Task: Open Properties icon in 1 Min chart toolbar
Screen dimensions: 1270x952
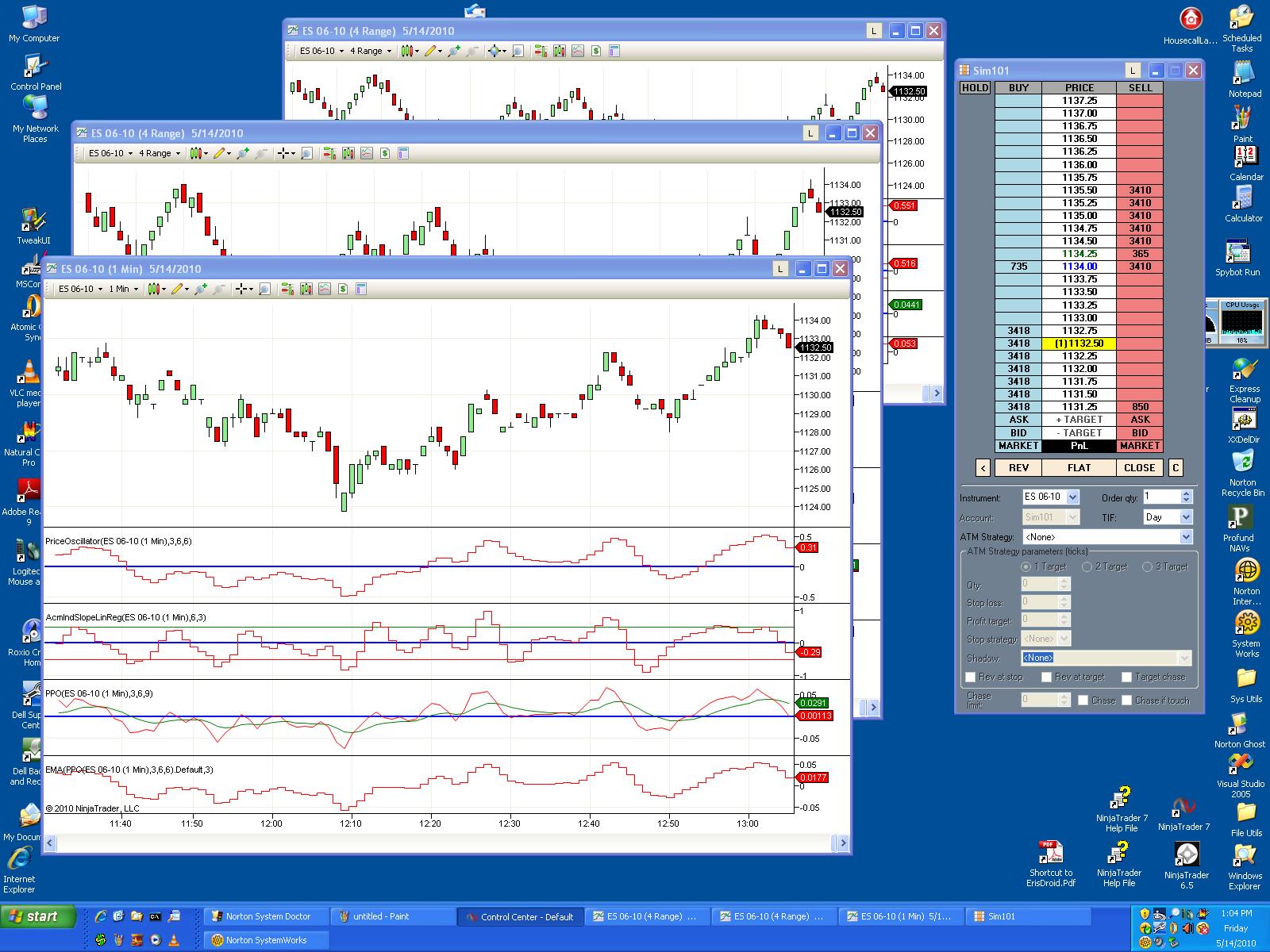Action: coord(361,290)
